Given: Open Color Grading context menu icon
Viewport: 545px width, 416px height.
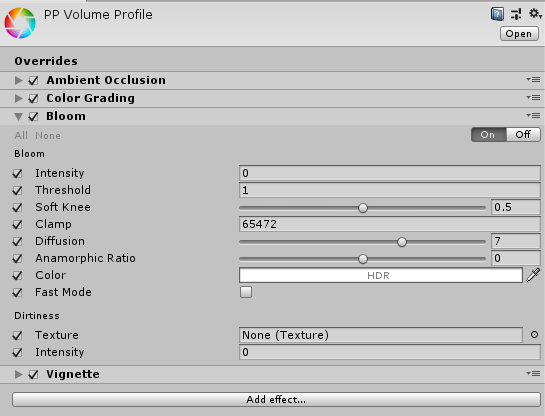Looking at the screenshot, I should coord(533,98).
